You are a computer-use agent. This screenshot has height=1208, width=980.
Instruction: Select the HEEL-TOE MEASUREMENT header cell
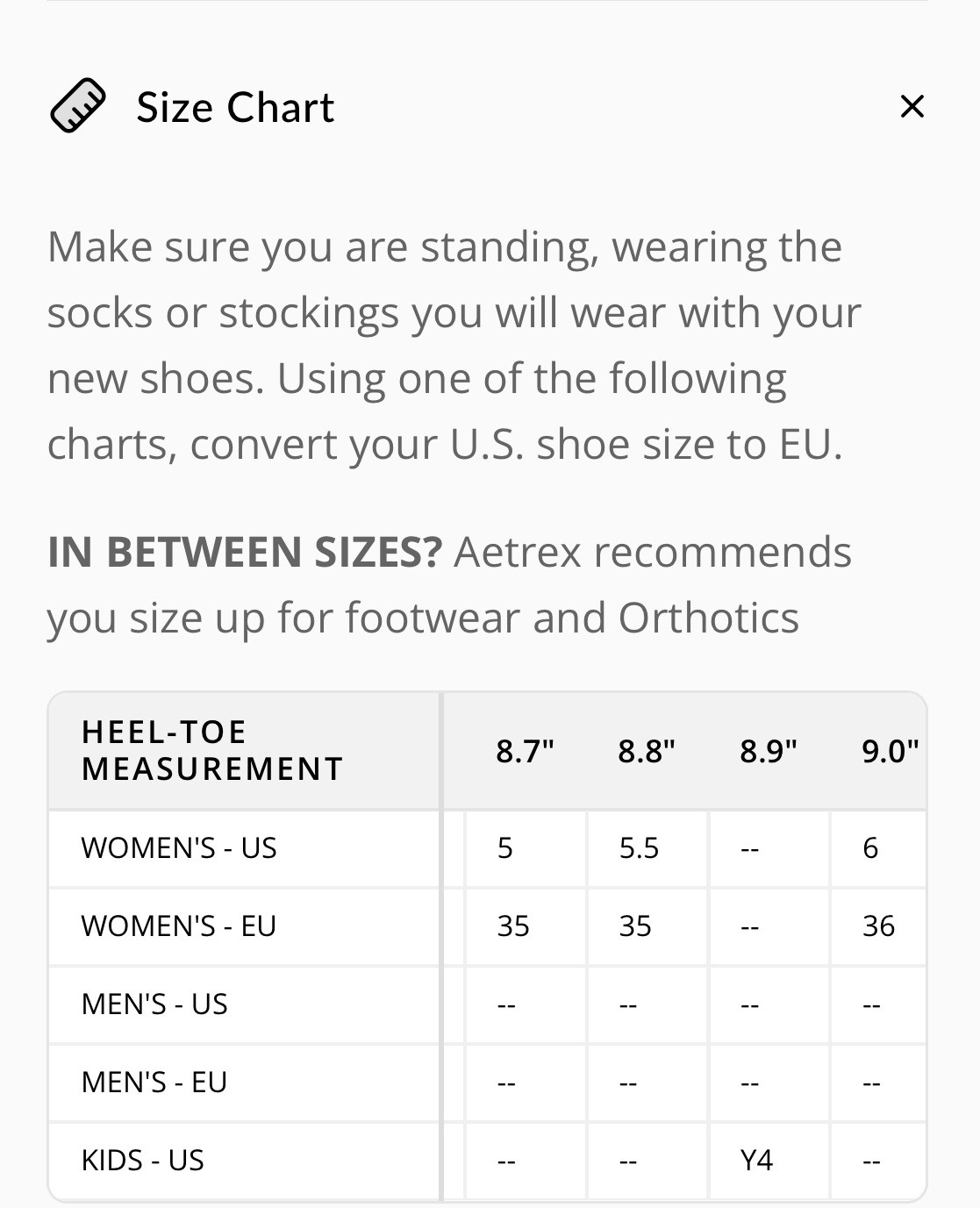(211, 751)
